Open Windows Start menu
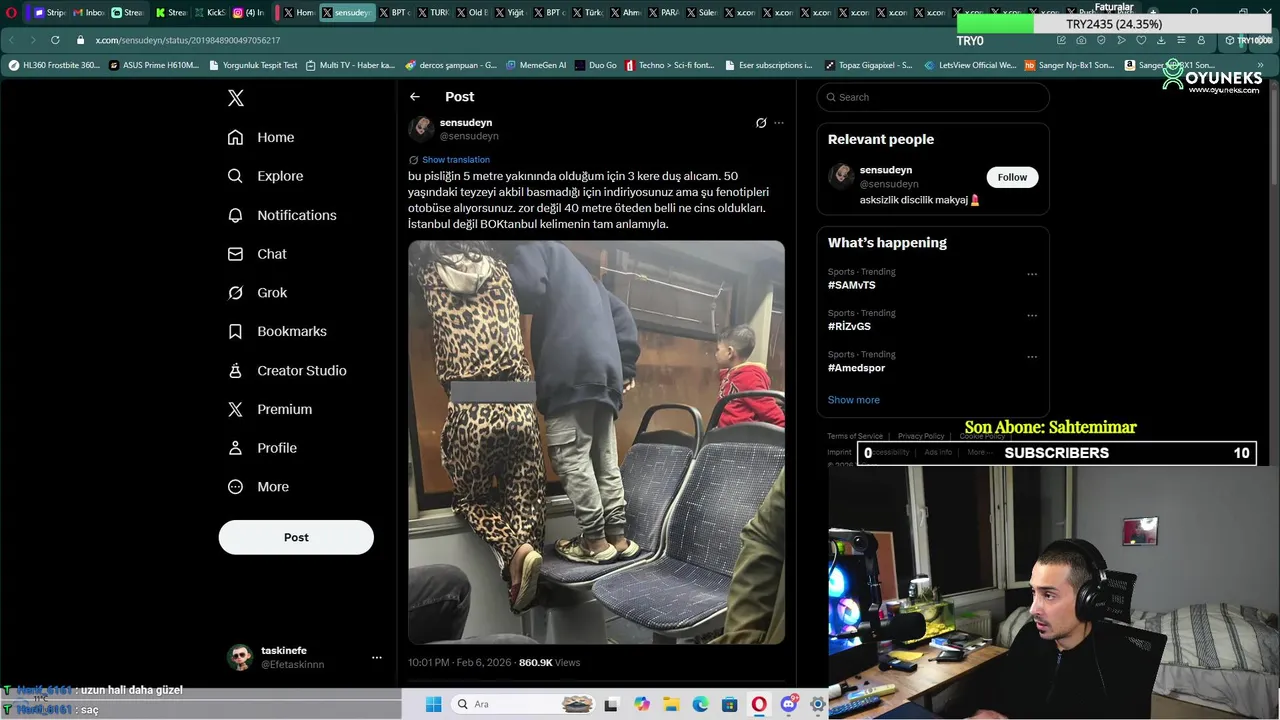1280x720 pixels. coord(434,705)
